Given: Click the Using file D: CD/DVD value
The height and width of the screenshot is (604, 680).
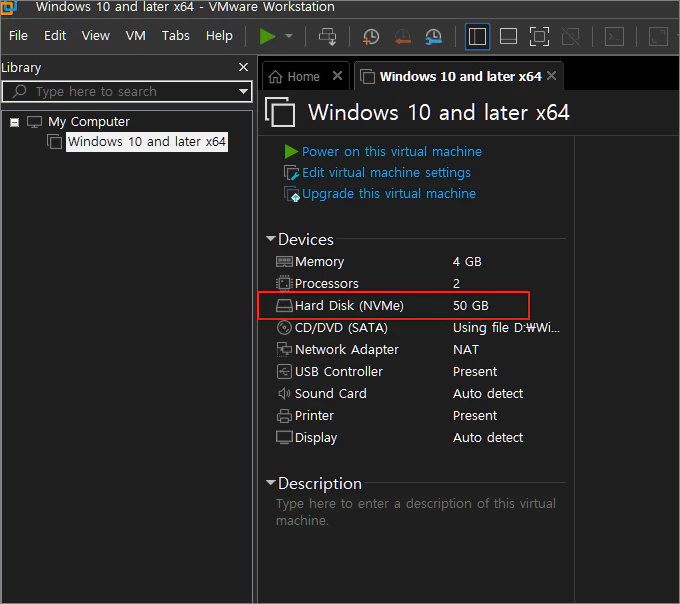Looking at the screenshot, I should [506, 328].
